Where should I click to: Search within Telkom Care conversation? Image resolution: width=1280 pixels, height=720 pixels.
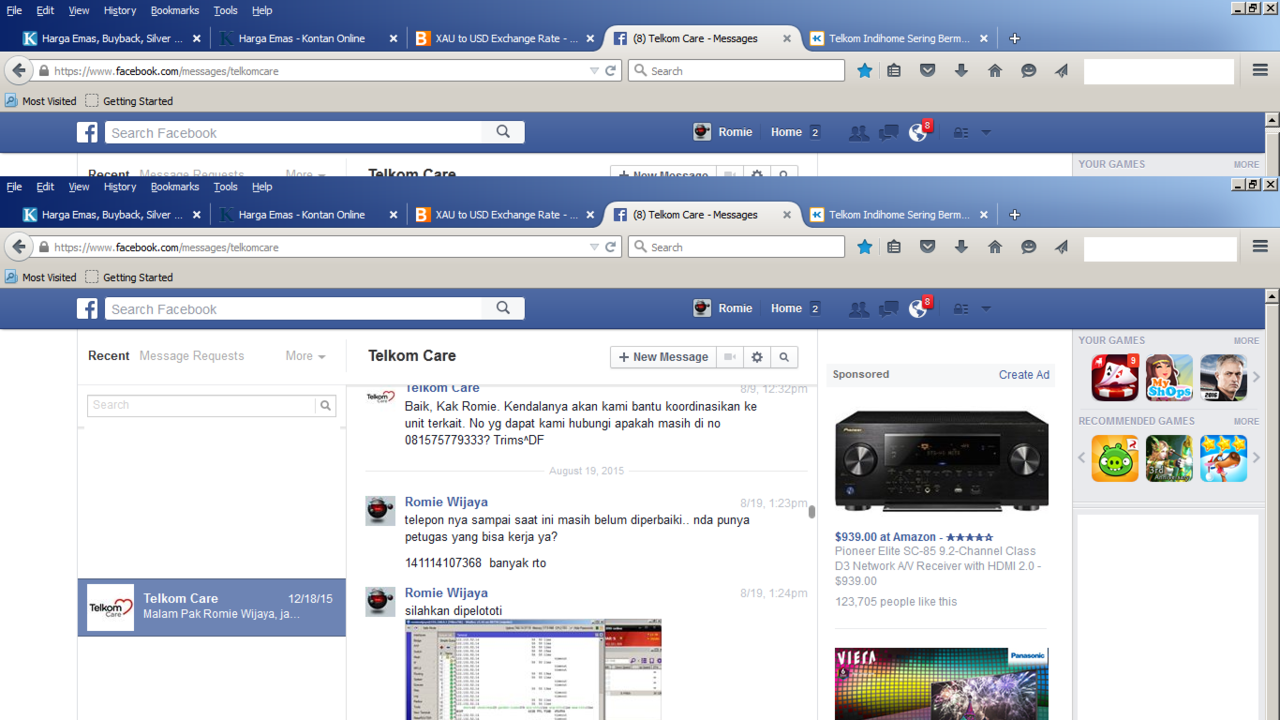(x=784, y=357)
